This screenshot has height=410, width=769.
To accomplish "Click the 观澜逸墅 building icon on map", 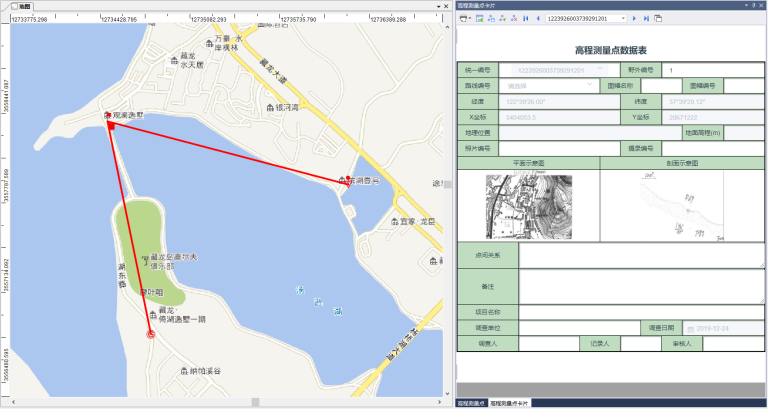I will (x=107, y=115).
